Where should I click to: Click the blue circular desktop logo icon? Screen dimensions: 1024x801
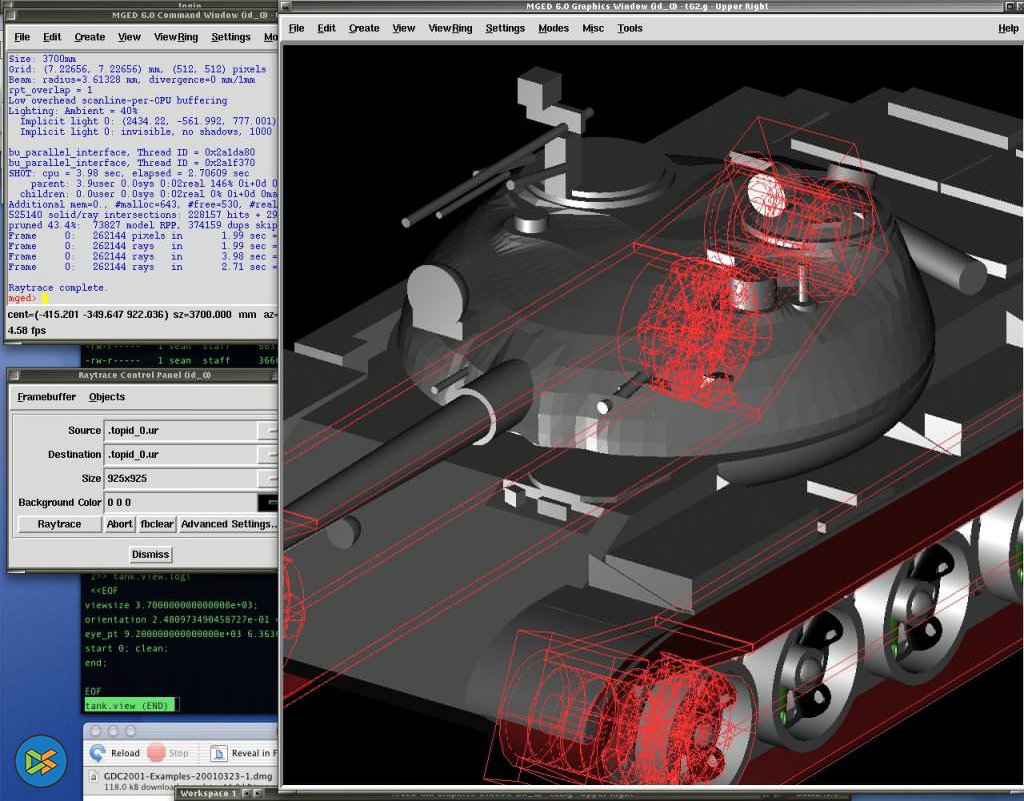(x=41, y=761)
